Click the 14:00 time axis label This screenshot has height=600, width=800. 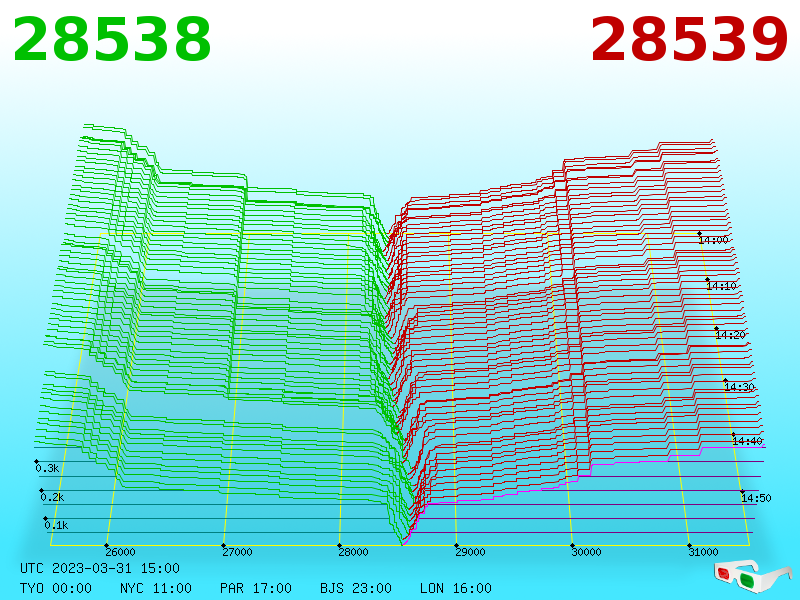click(713, 240)
